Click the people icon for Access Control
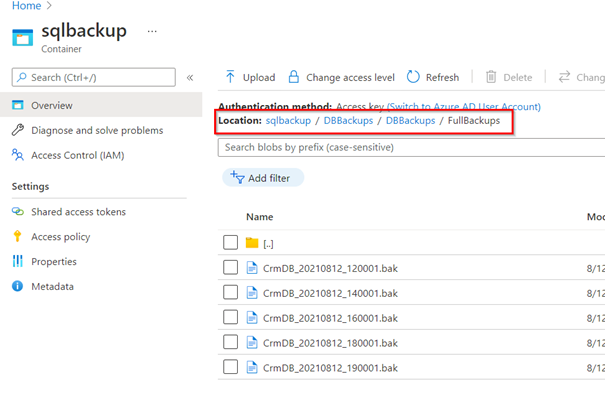This screenshot has width=605, height=400. 18,155
